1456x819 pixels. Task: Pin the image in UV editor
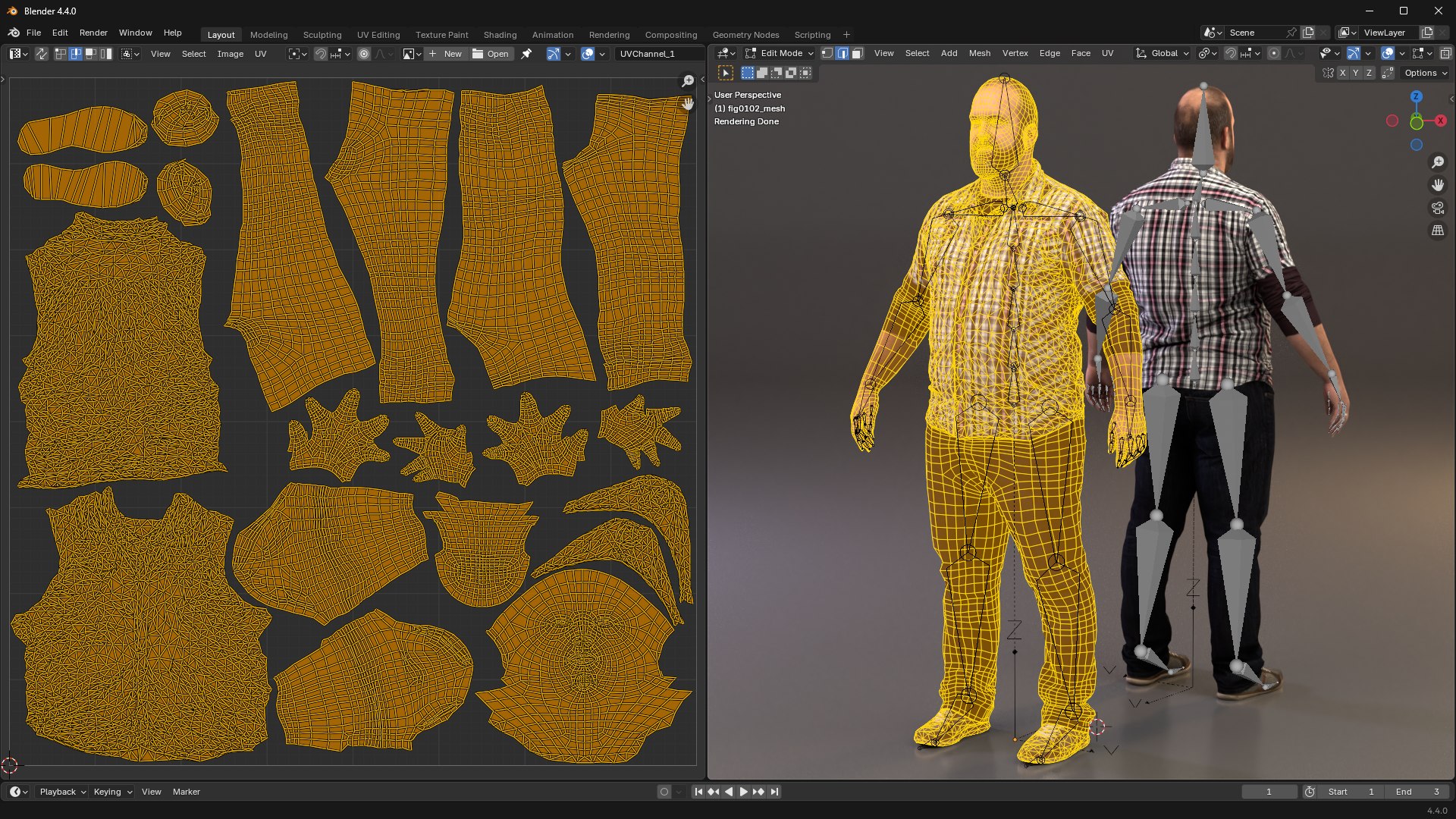coord(526,54)
